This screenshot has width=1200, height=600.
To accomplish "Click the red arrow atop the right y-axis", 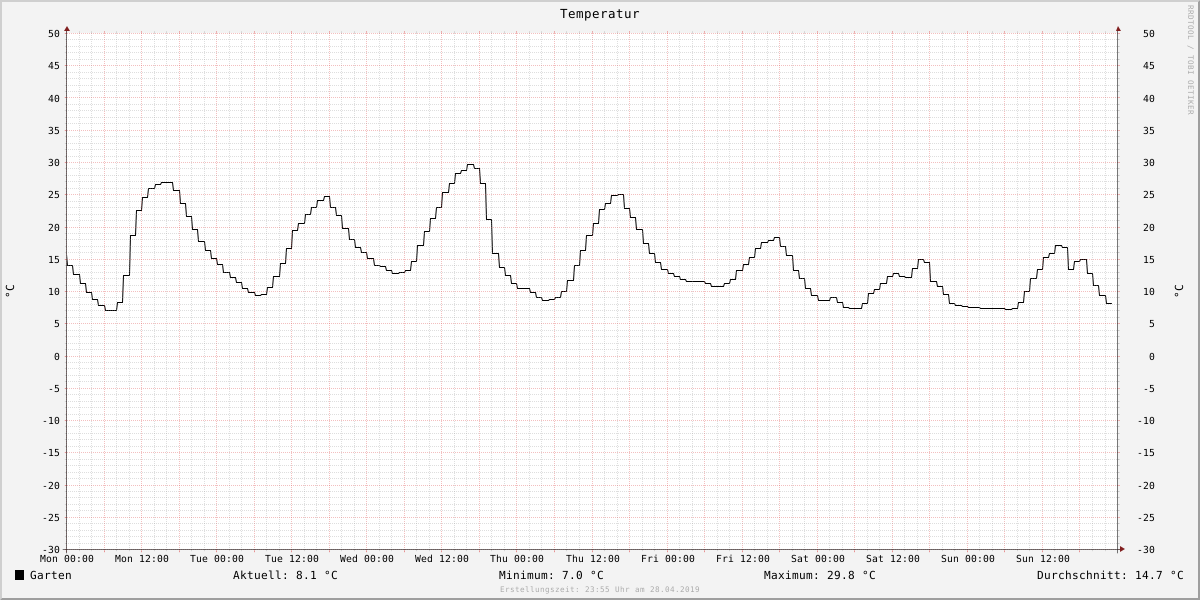I will [x=1118, y=29].
